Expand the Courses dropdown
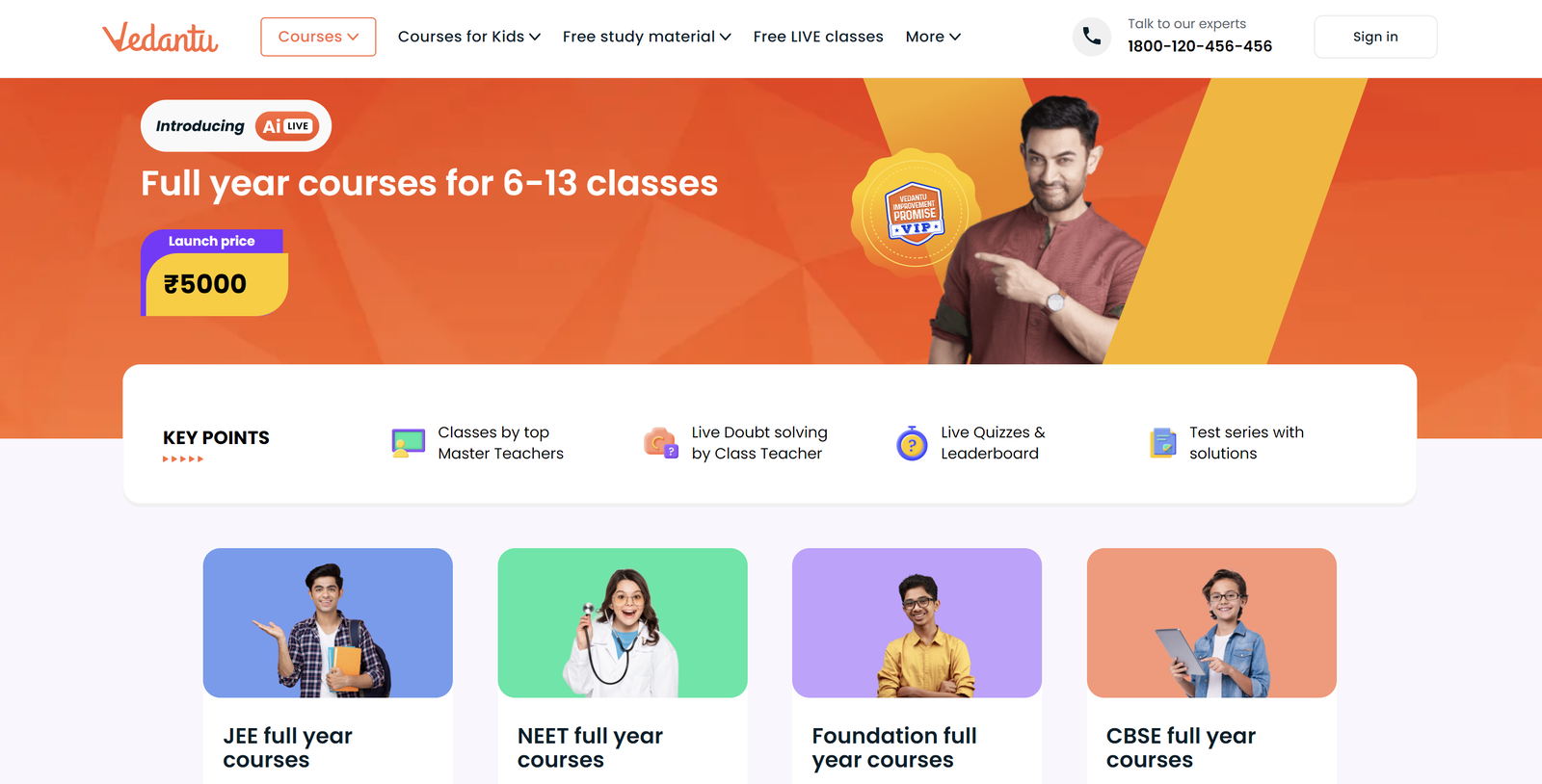 pyautogui.click(x=318, y=37)
